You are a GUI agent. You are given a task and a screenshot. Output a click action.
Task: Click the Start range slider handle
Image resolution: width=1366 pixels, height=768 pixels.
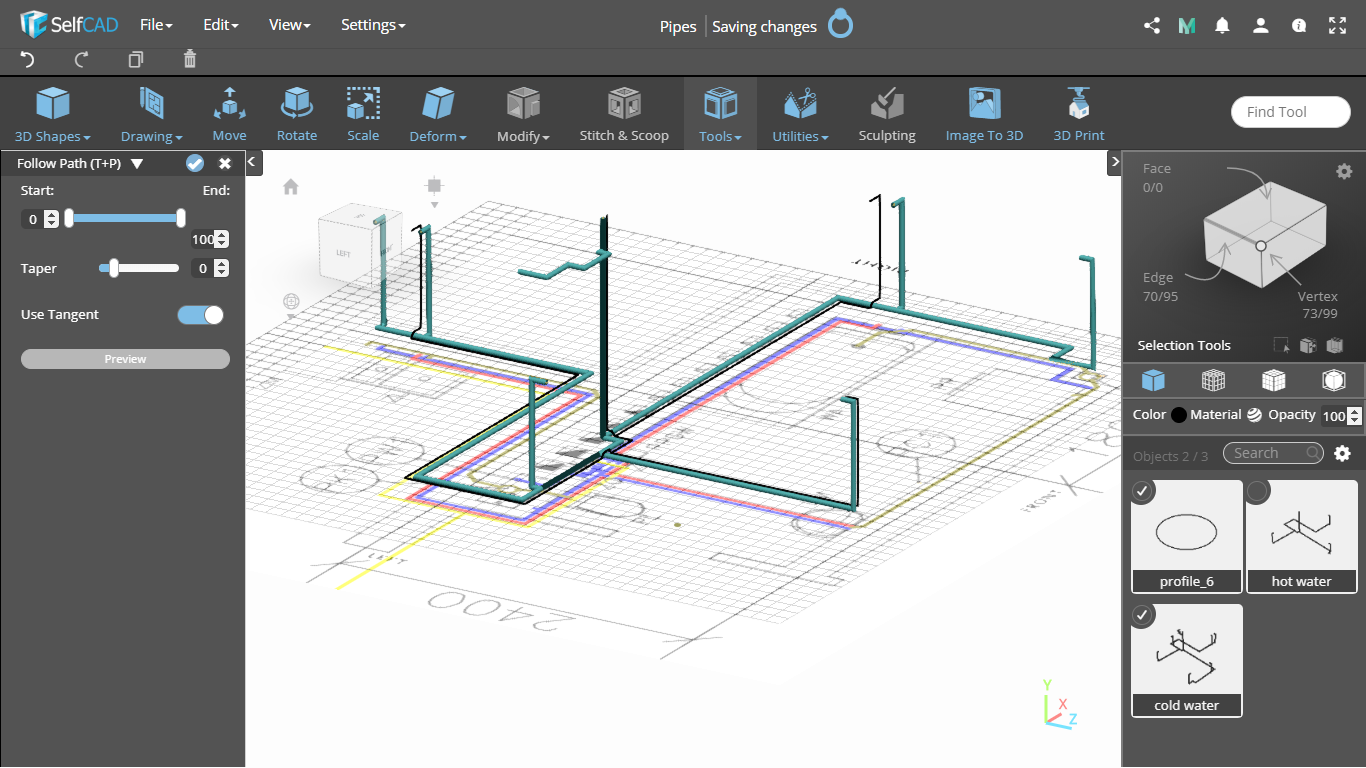(68, 218)
